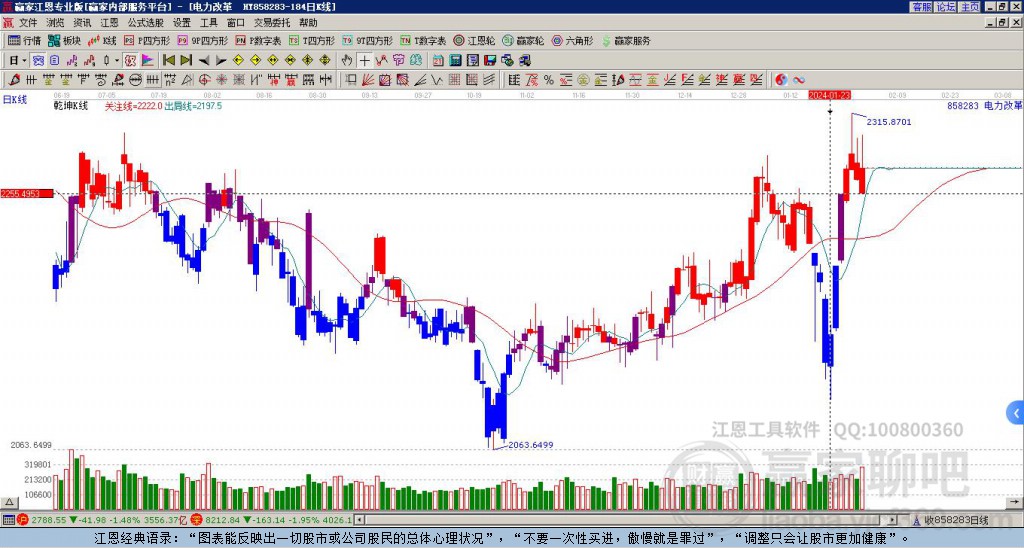The width and height of the screenshot is (1024, 548).
Task: Open the 公式选股 menu
Action: coord(146,23)
